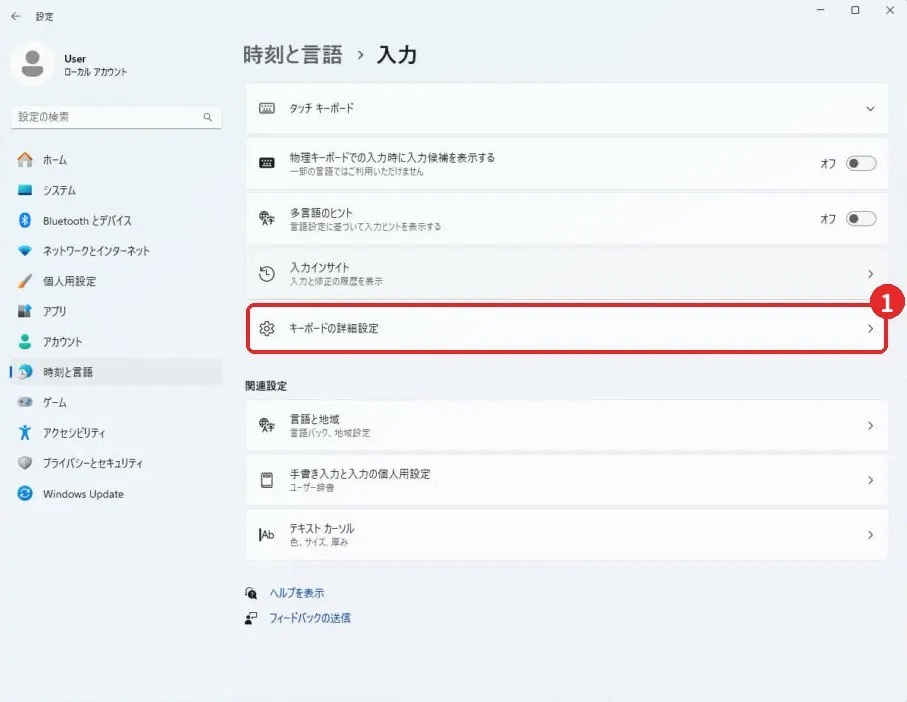Click the ゲーム controller icon
The image size is (907, 702).
coord(25,402)
